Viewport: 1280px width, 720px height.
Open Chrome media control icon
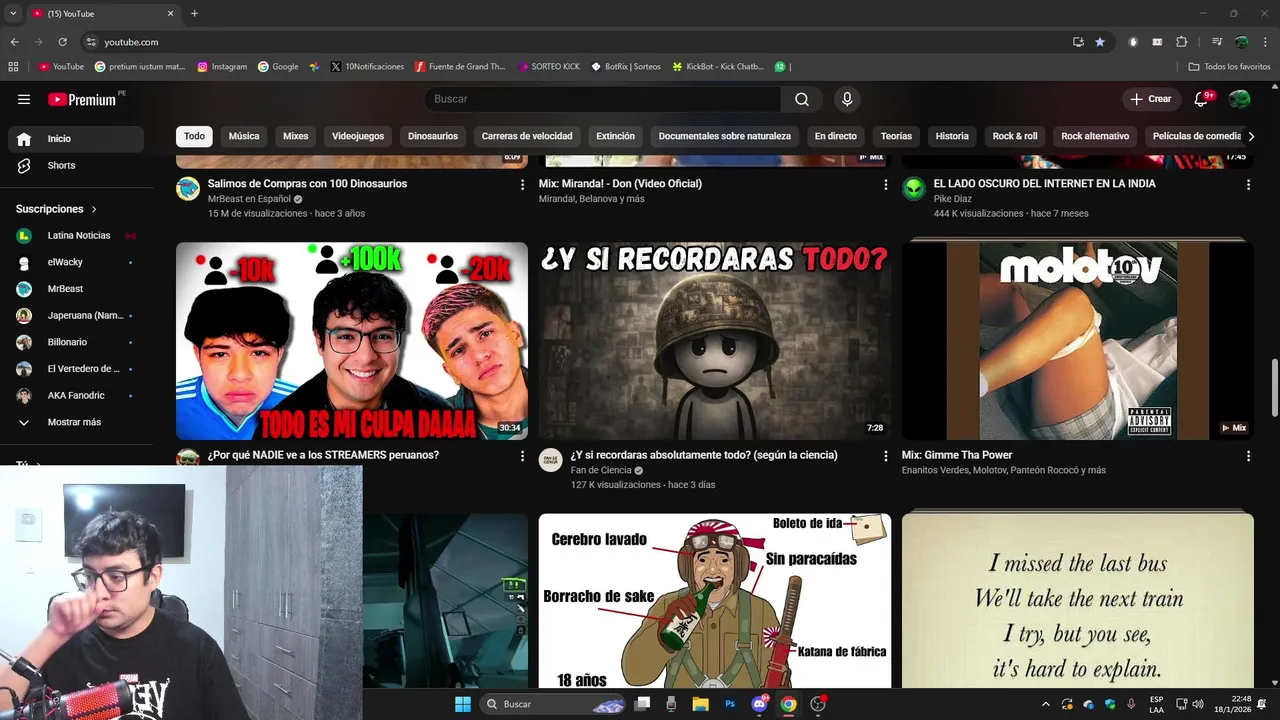1217,42
